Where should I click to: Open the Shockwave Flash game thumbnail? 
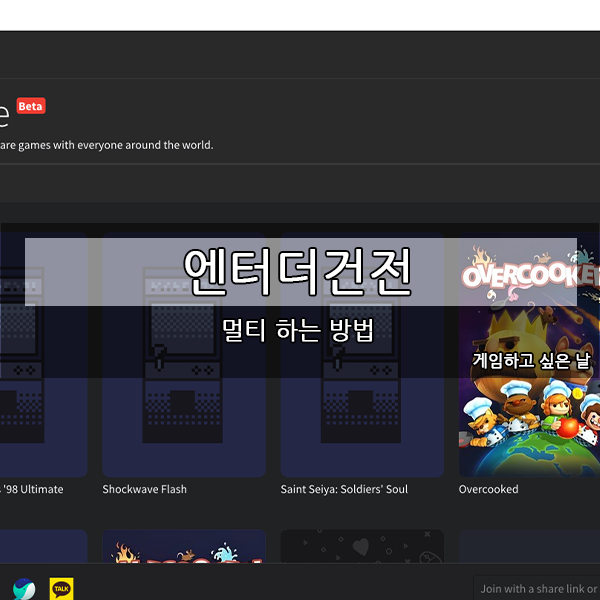(x=184, y=354)
